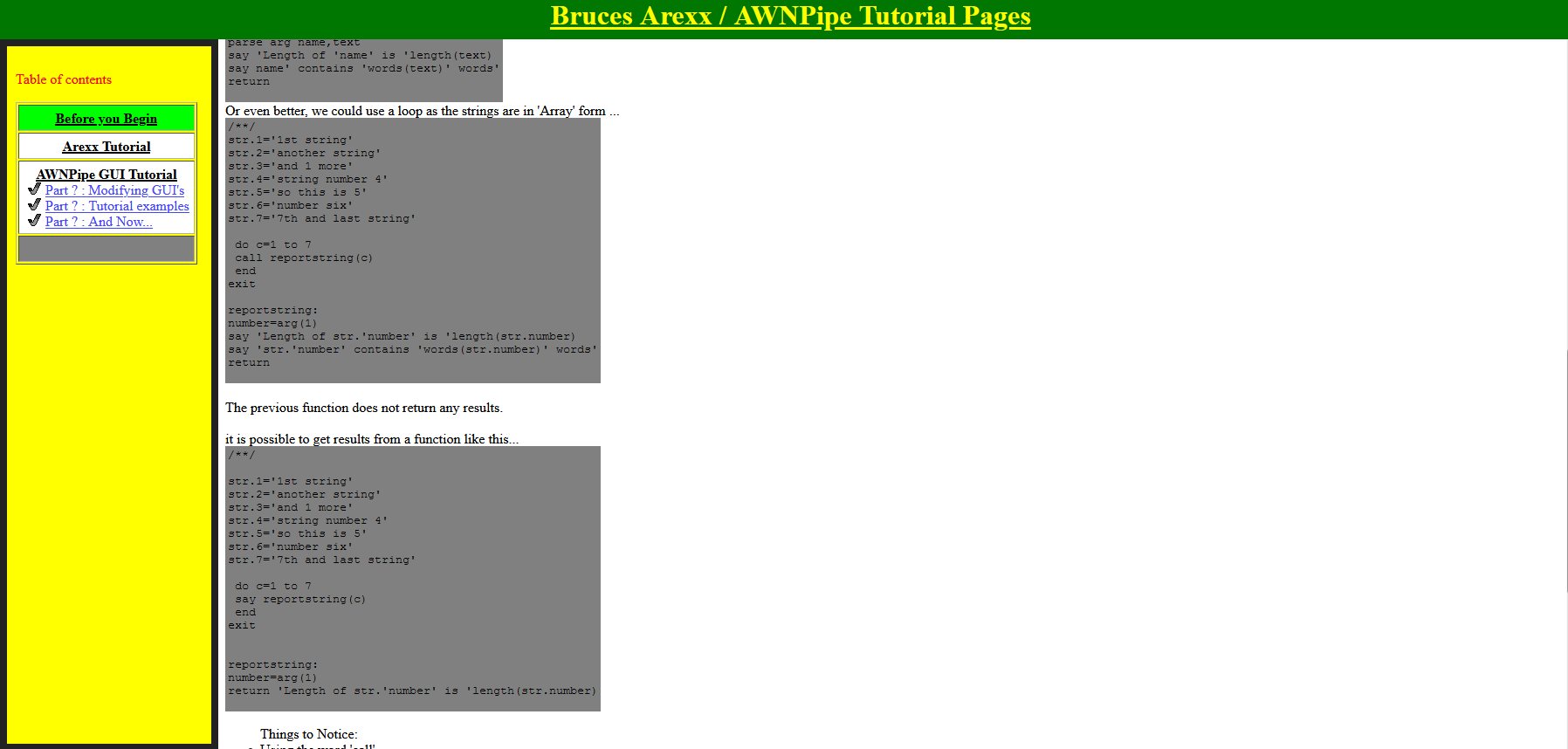1568x749 pixels.
Task: Click the 'Things to Notice:' text
Action: 309,734
